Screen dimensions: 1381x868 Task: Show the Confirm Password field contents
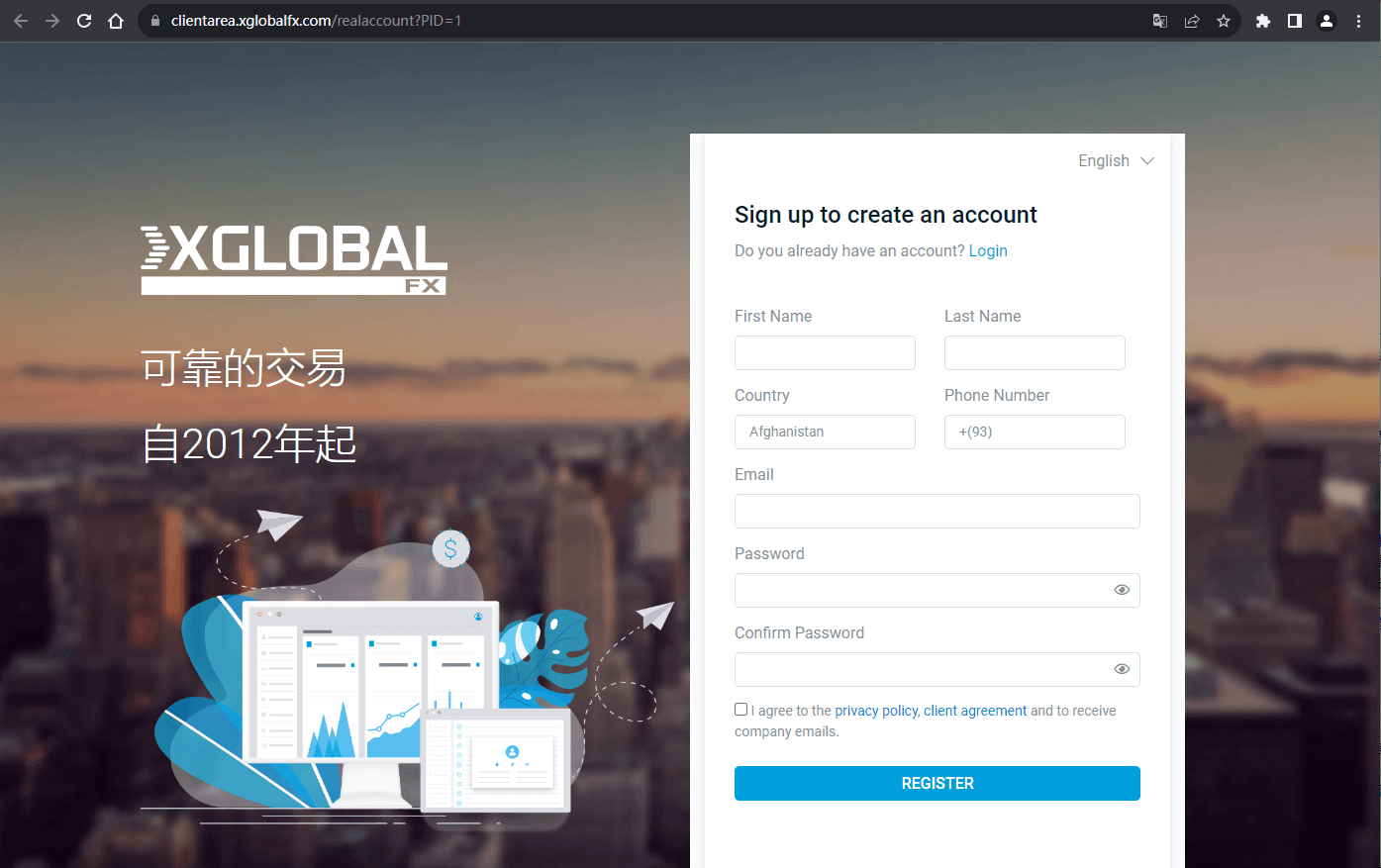(x=1122, y=669)
